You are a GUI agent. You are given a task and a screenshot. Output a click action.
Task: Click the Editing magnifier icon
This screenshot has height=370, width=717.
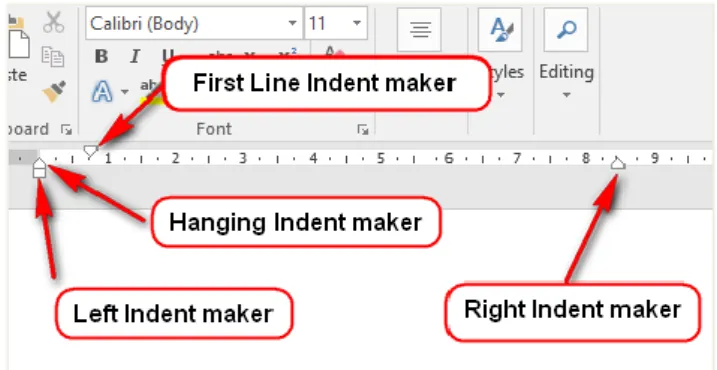click(x=566, y=30)
